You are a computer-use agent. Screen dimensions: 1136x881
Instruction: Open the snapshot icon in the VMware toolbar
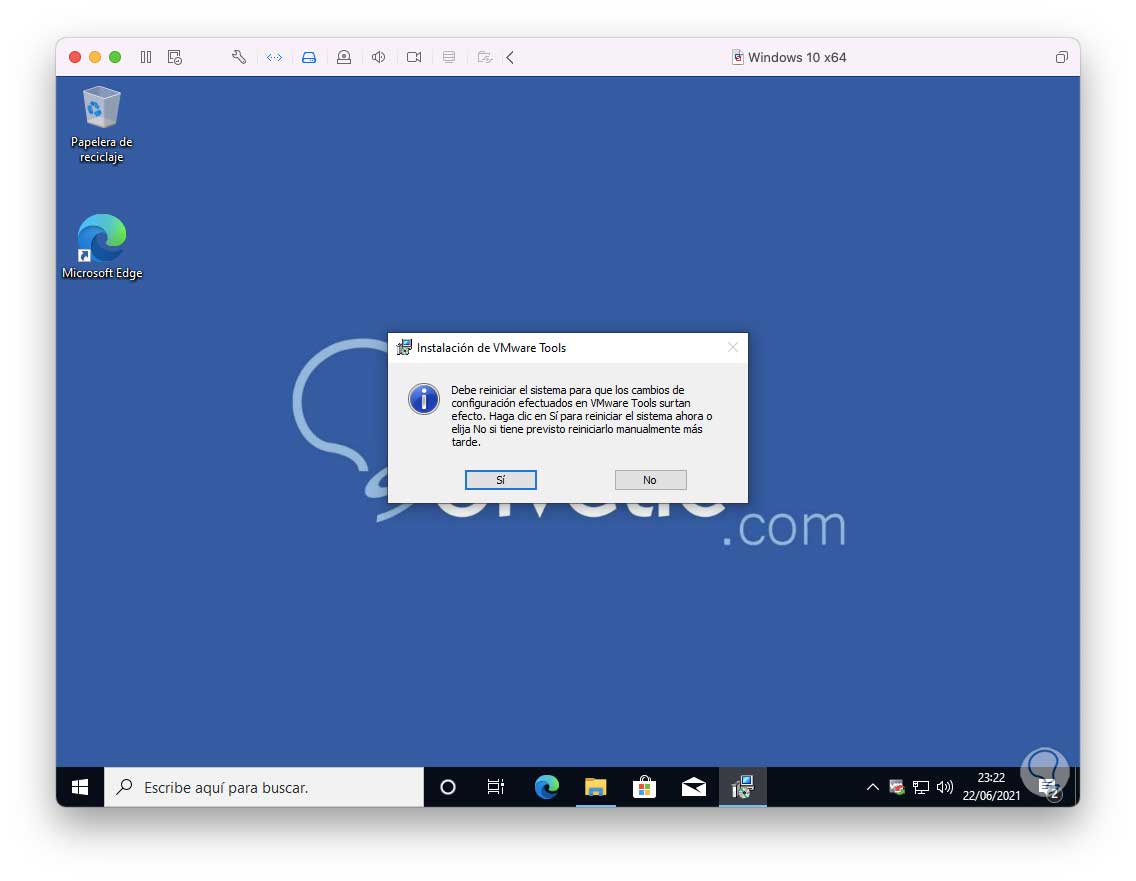click(x=175, y=57)
